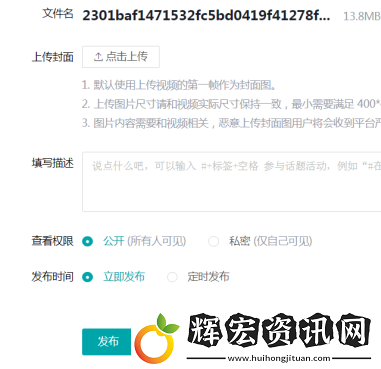Choose 定时发布 scheduled publish option
This screenshot has width=381, height=369.
(172, 277)
